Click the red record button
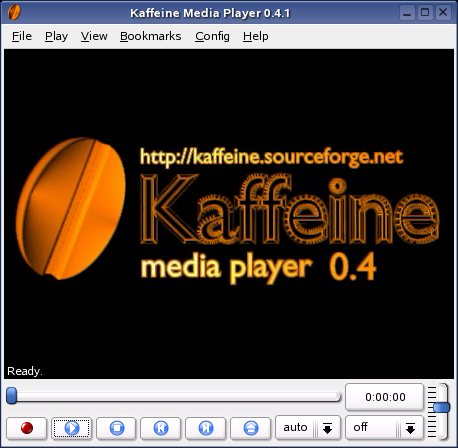Screen dimensions: 458x448 (26, 428)
